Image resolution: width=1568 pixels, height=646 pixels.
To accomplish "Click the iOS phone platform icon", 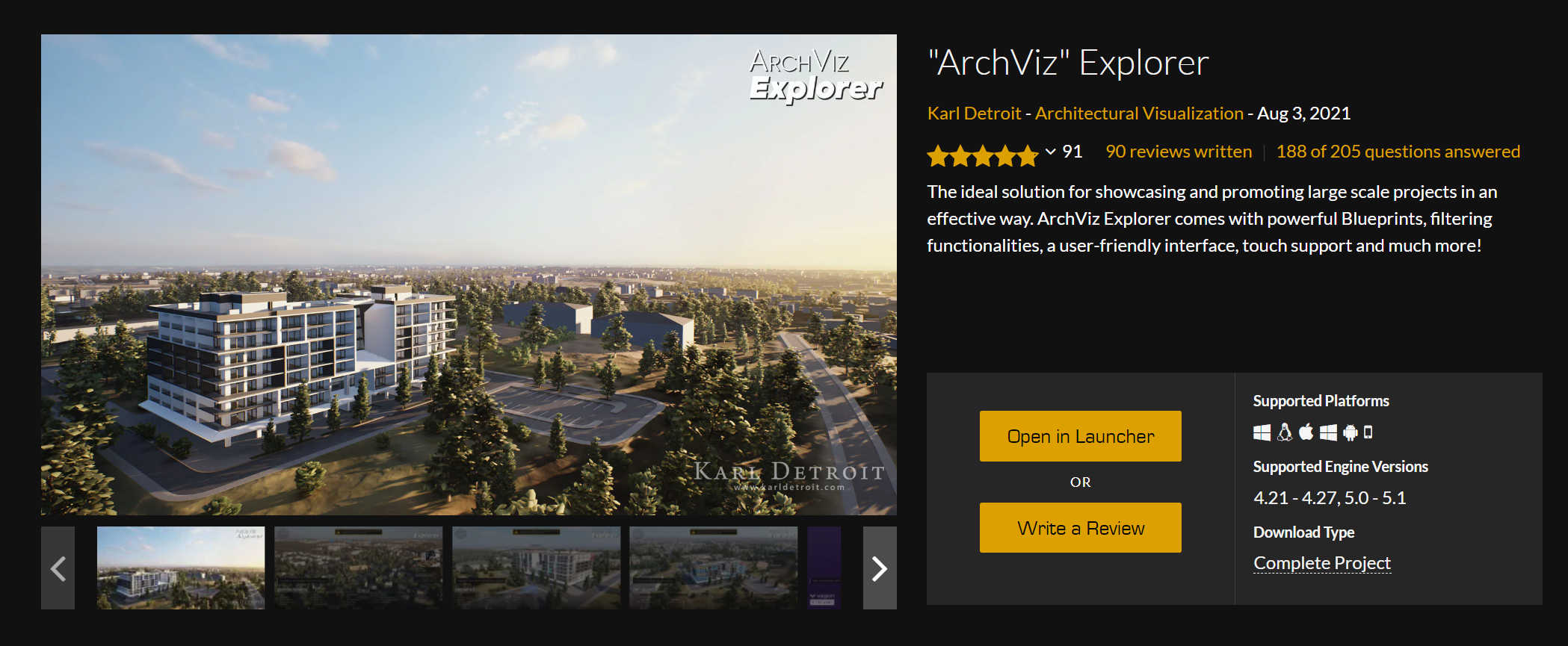I will point(1368,432).
